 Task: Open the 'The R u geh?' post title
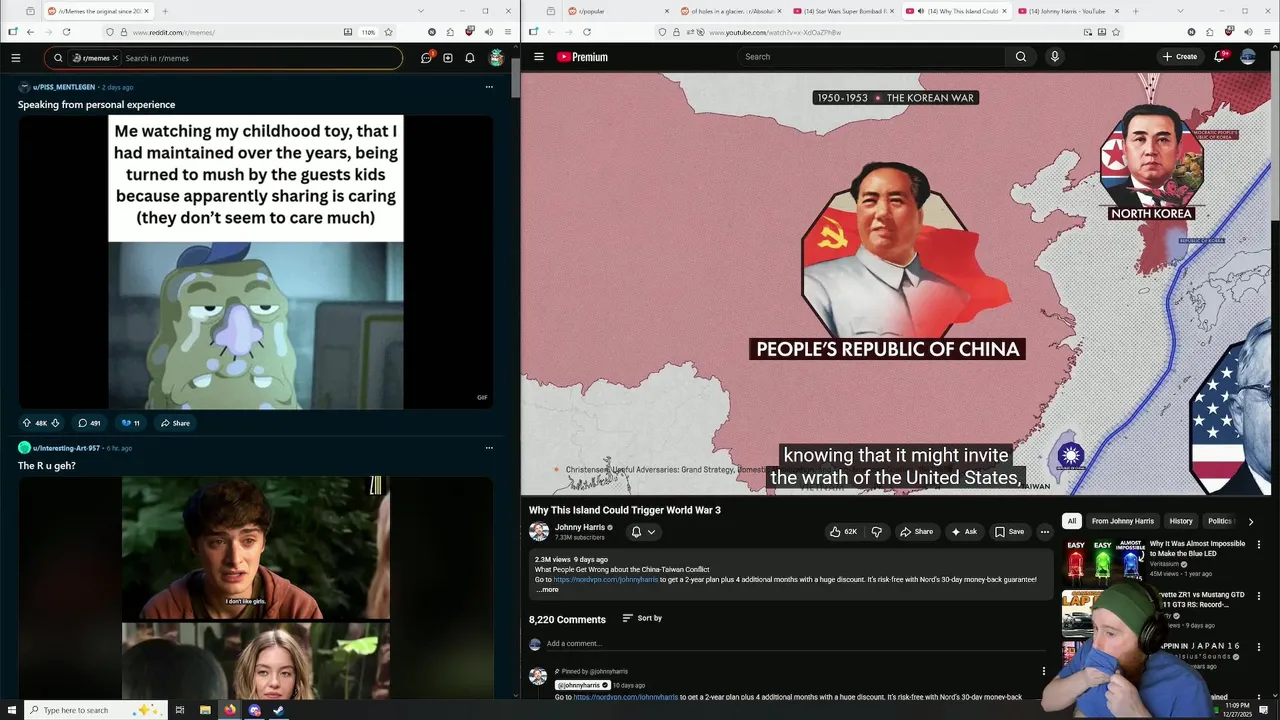[x=47, y=466]
